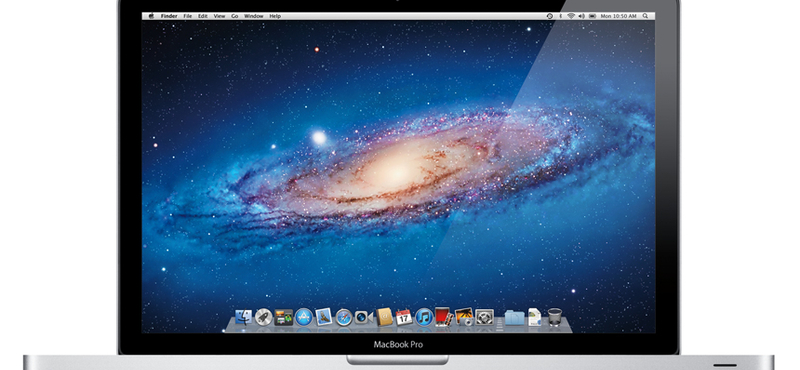Open Address Book in the Dock
Viewport: 800px width, 370px height.
click(384, 317)
